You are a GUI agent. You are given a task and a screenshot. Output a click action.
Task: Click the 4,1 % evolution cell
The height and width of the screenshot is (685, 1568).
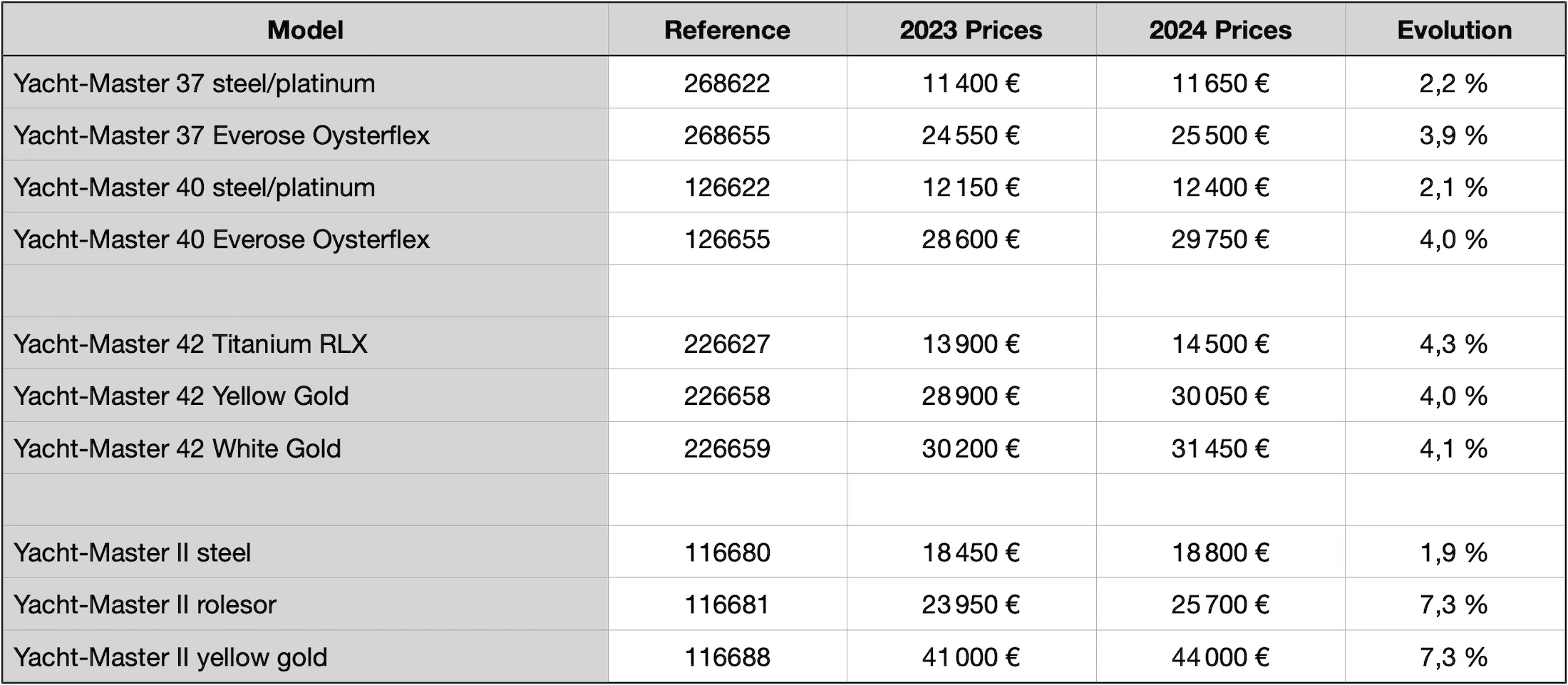tap(1454, 448)
